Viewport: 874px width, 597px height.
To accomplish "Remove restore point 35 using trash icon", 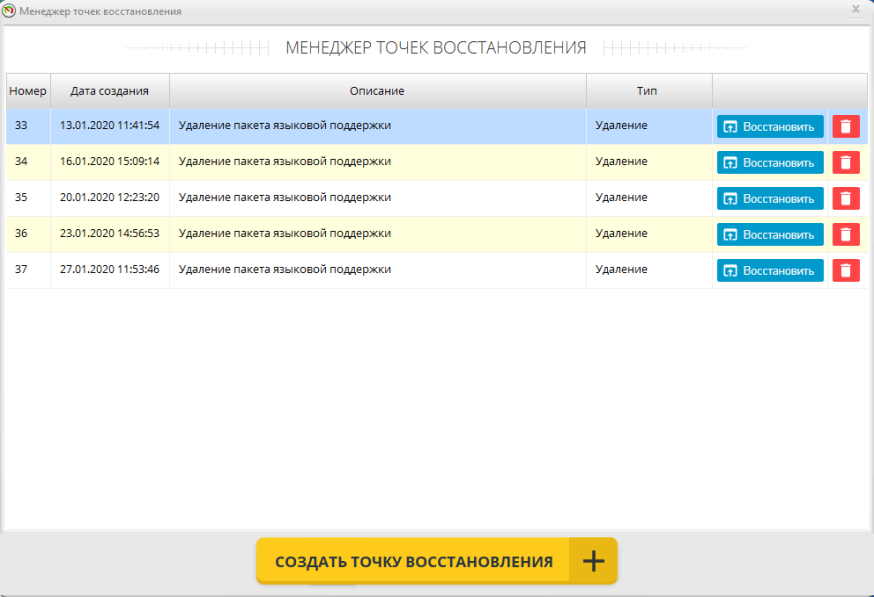I will [845, 199].
